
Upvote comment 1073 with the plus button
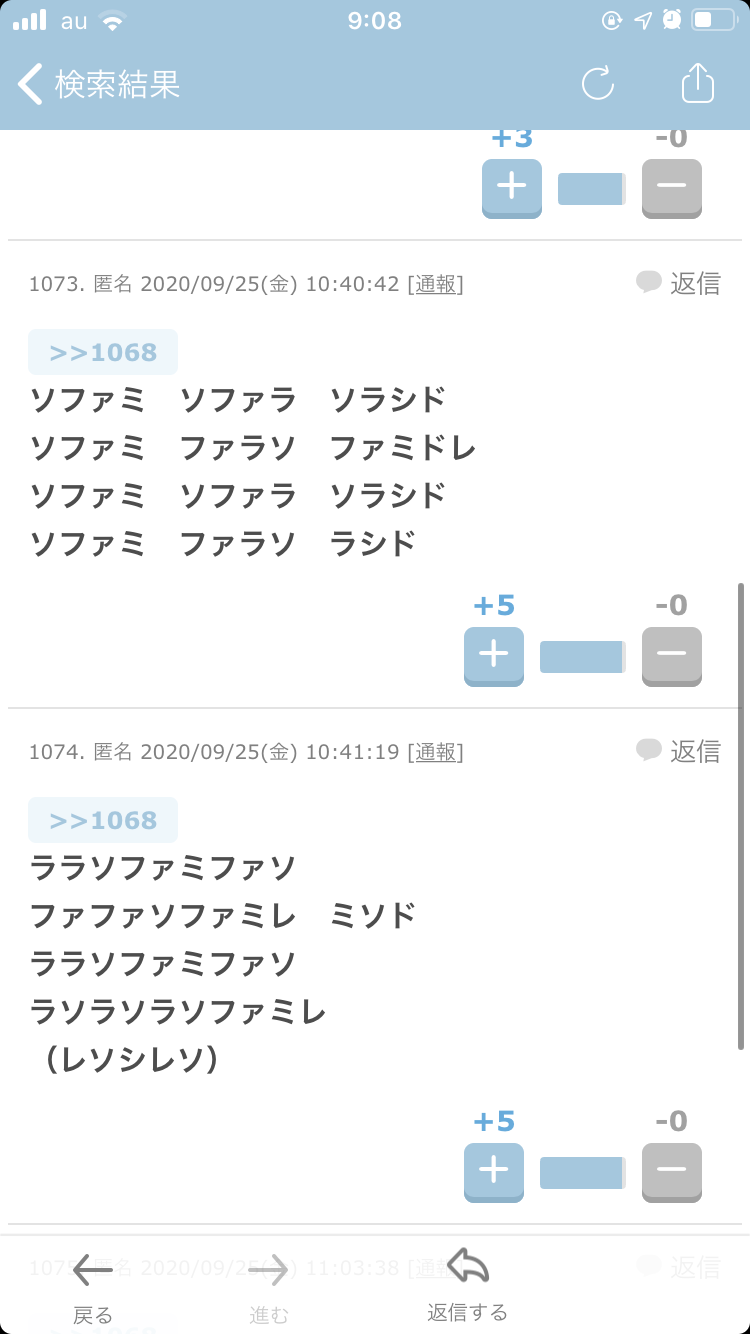[x=494, y=656]
